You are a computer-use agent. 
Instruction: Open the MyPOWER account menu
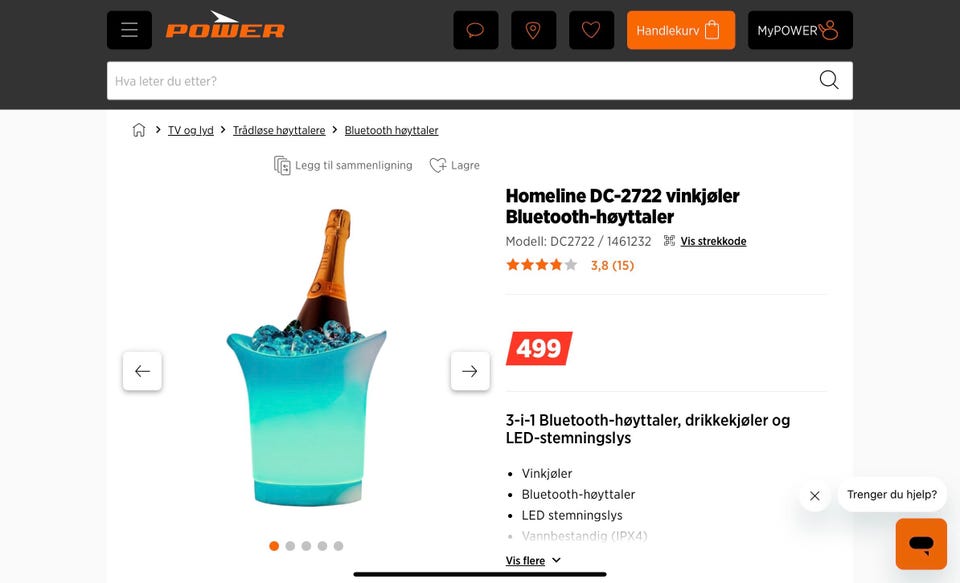(800, 30)
